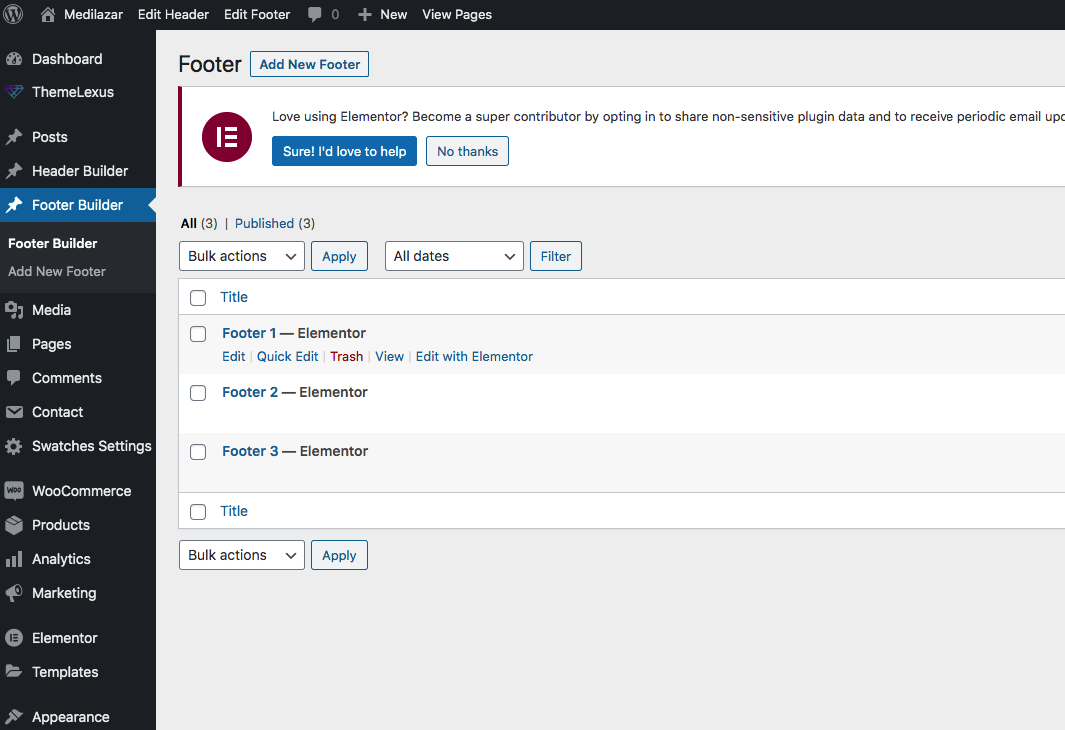Check the Footer 1 checkbox
This screenshot has height=730, width=1065.
pyautogui.click(x=198, y=334)
